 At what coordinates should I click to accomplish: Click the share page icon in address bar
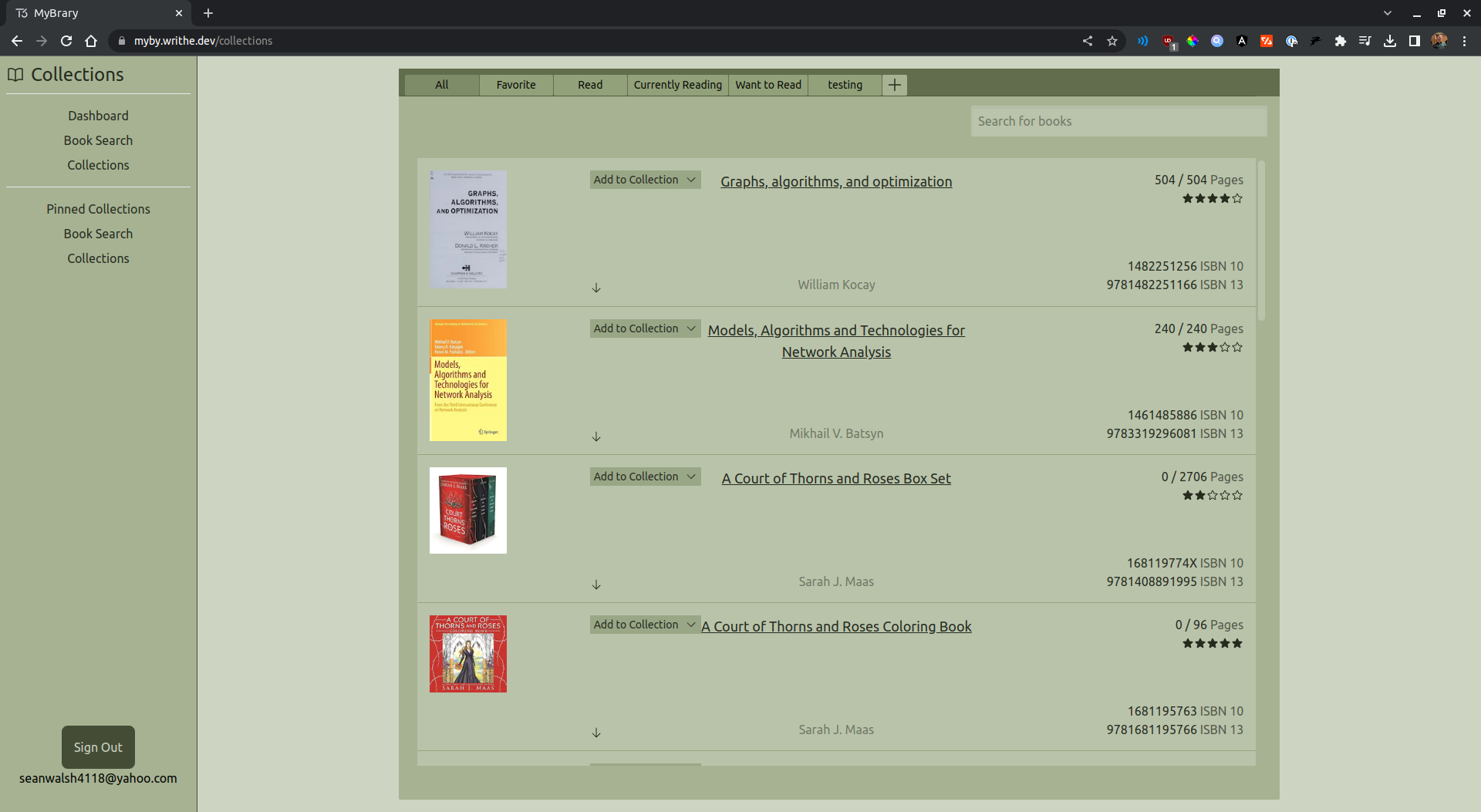[1088, 41]
